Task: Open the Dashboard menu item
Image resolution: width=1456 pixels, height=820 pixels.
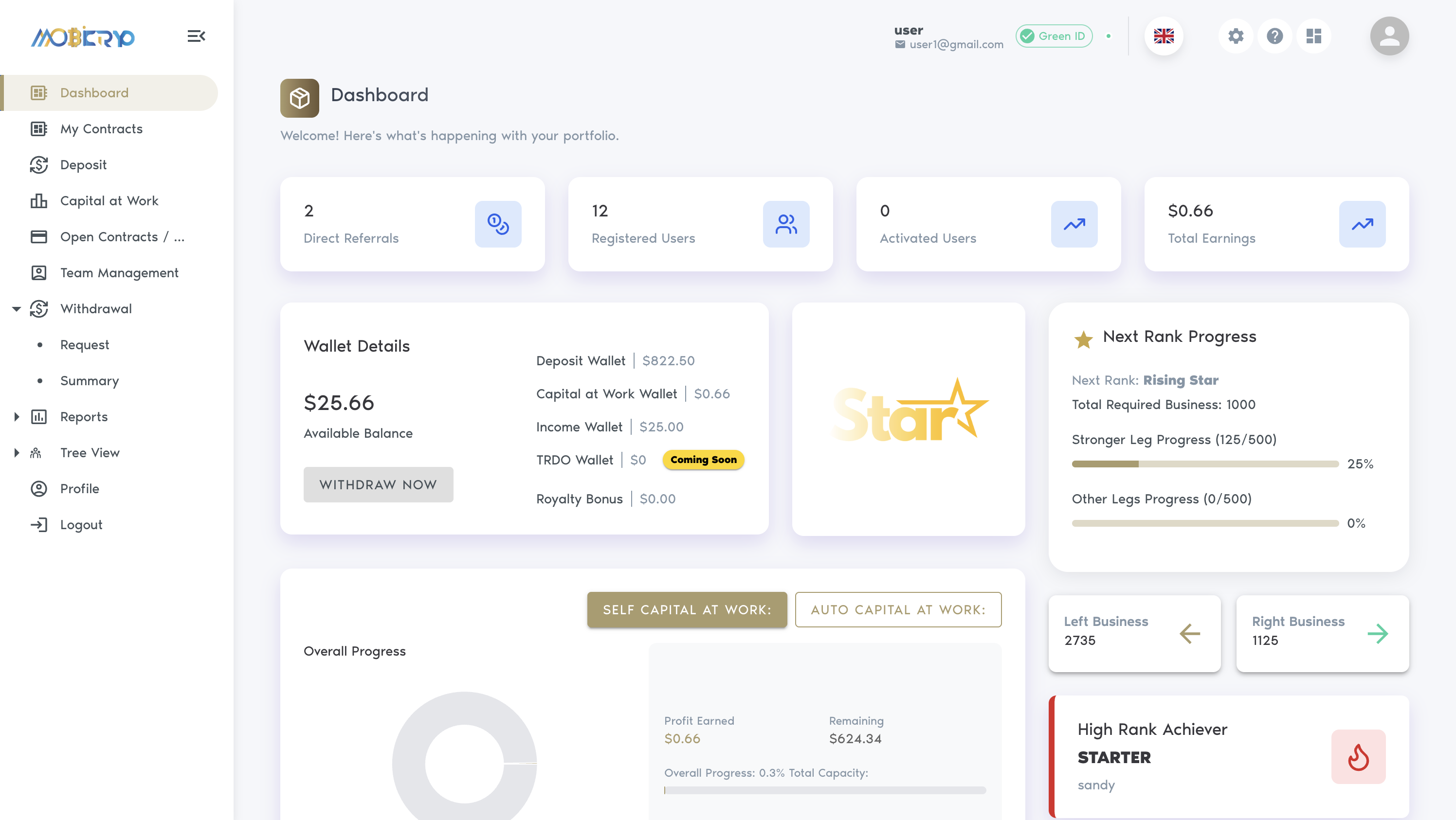Action: tap(109, 92)
